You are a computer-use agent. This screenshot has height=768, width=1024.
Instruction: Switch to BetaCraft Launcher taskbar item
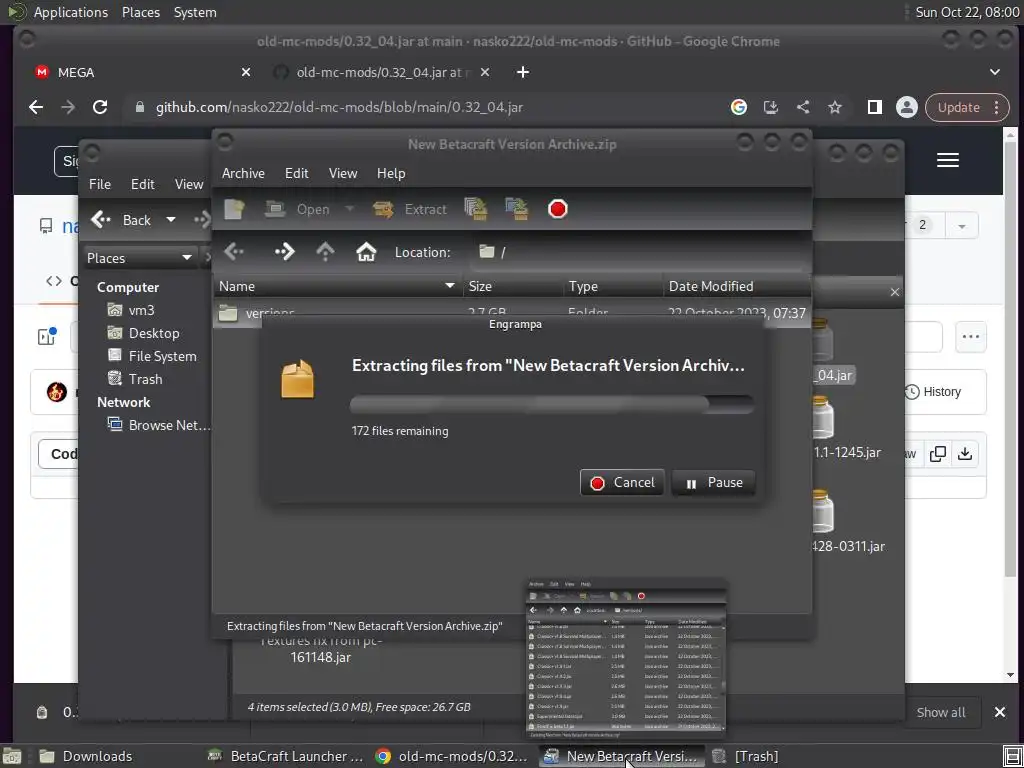[x=286, y=756]
